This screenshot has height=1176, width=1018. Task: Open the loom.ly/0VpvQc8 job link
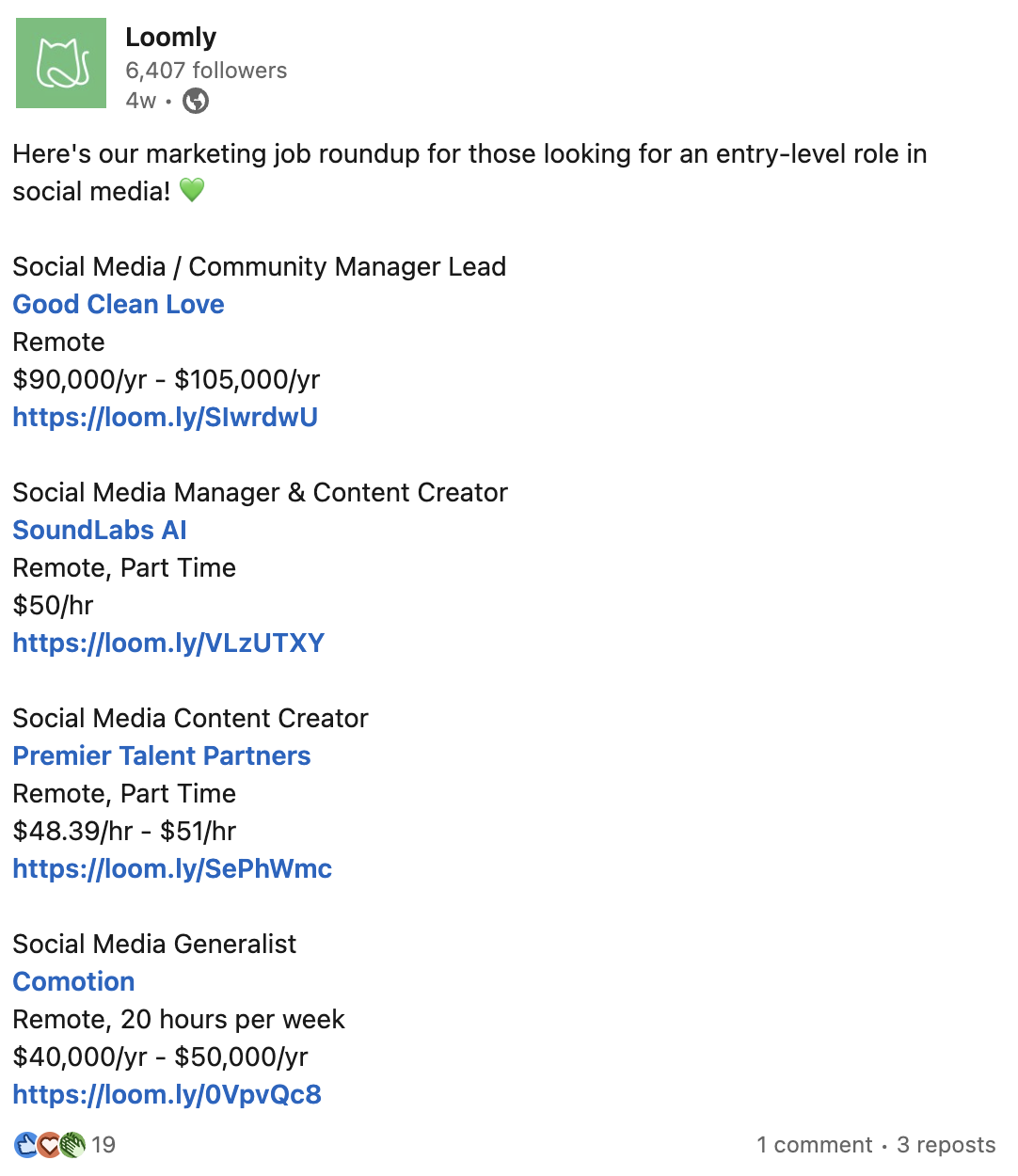coord(167,1094)
